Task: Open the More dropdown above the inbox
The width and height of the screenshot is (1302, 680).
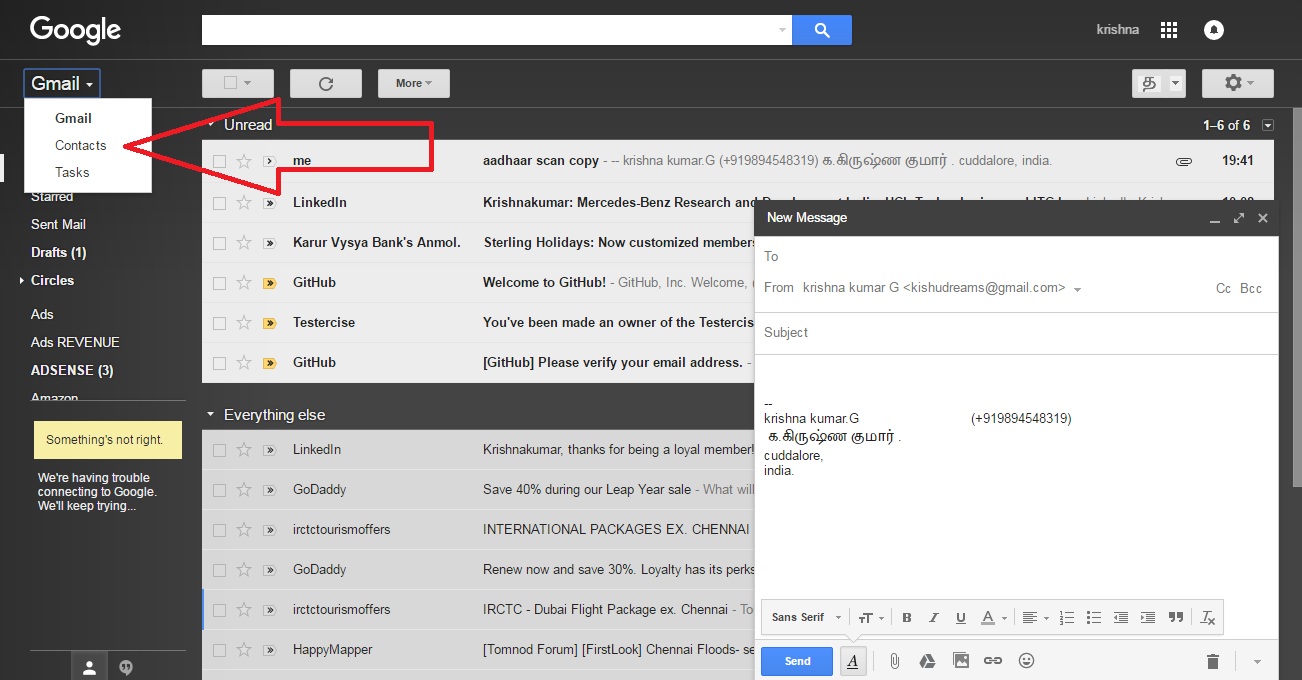Action: 413,83
